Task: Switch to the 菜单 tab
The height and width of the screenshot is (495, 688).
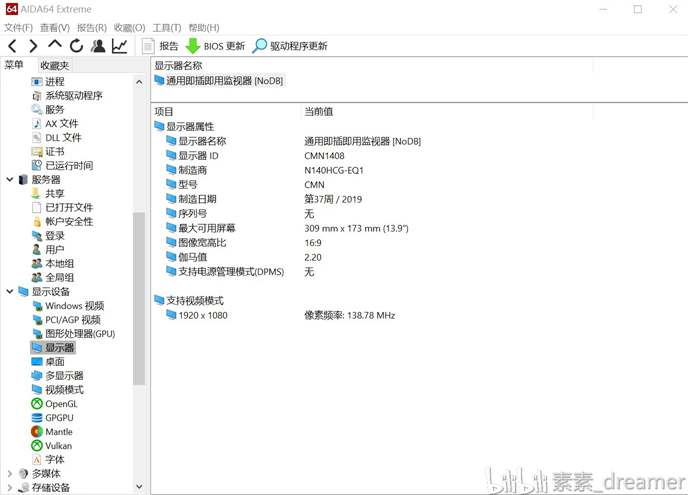Action: pos(14,65)
